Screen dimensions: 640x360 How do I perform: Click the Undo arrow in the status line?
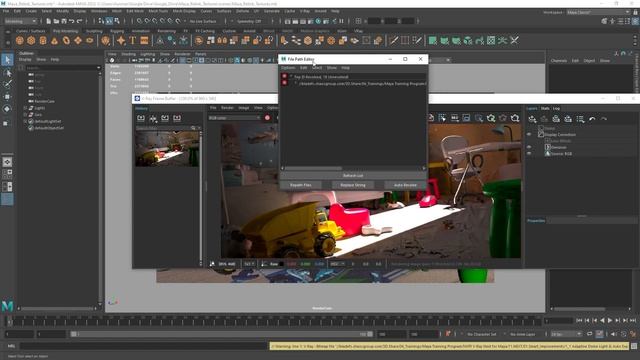click(71, 21)
